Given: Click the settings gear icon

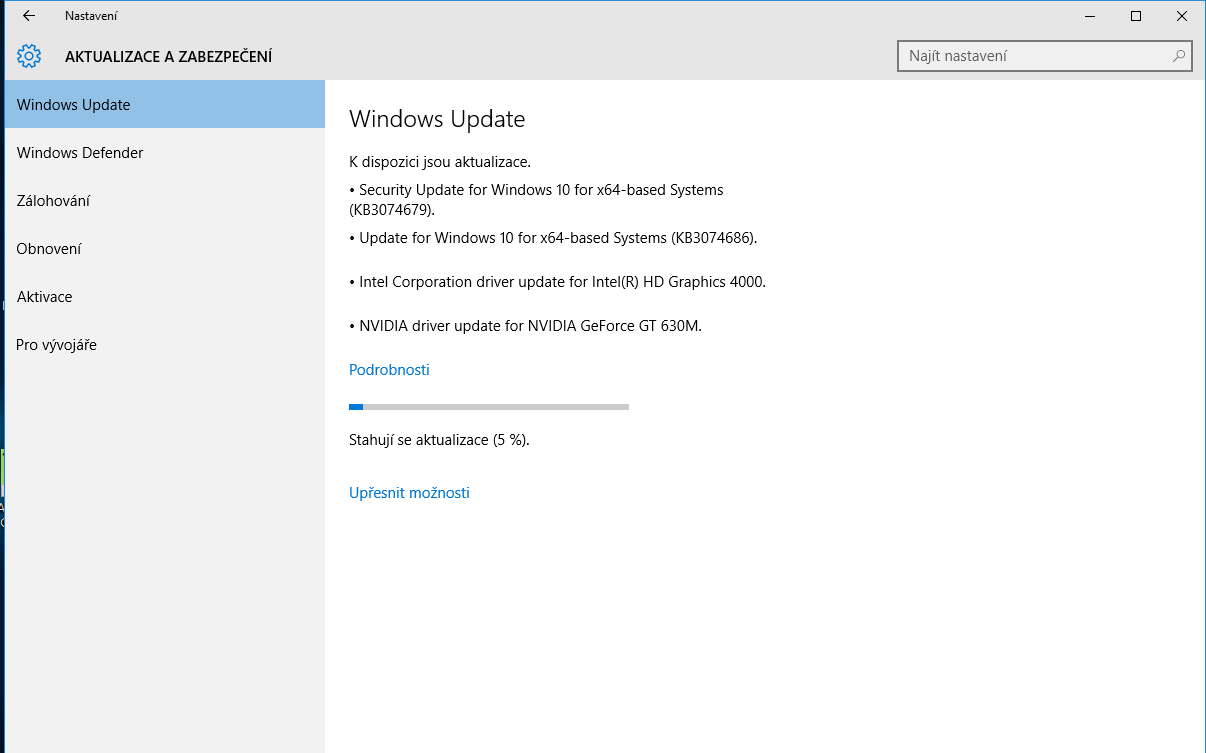Looking at the screenshot, I should [x=29, y=56].
